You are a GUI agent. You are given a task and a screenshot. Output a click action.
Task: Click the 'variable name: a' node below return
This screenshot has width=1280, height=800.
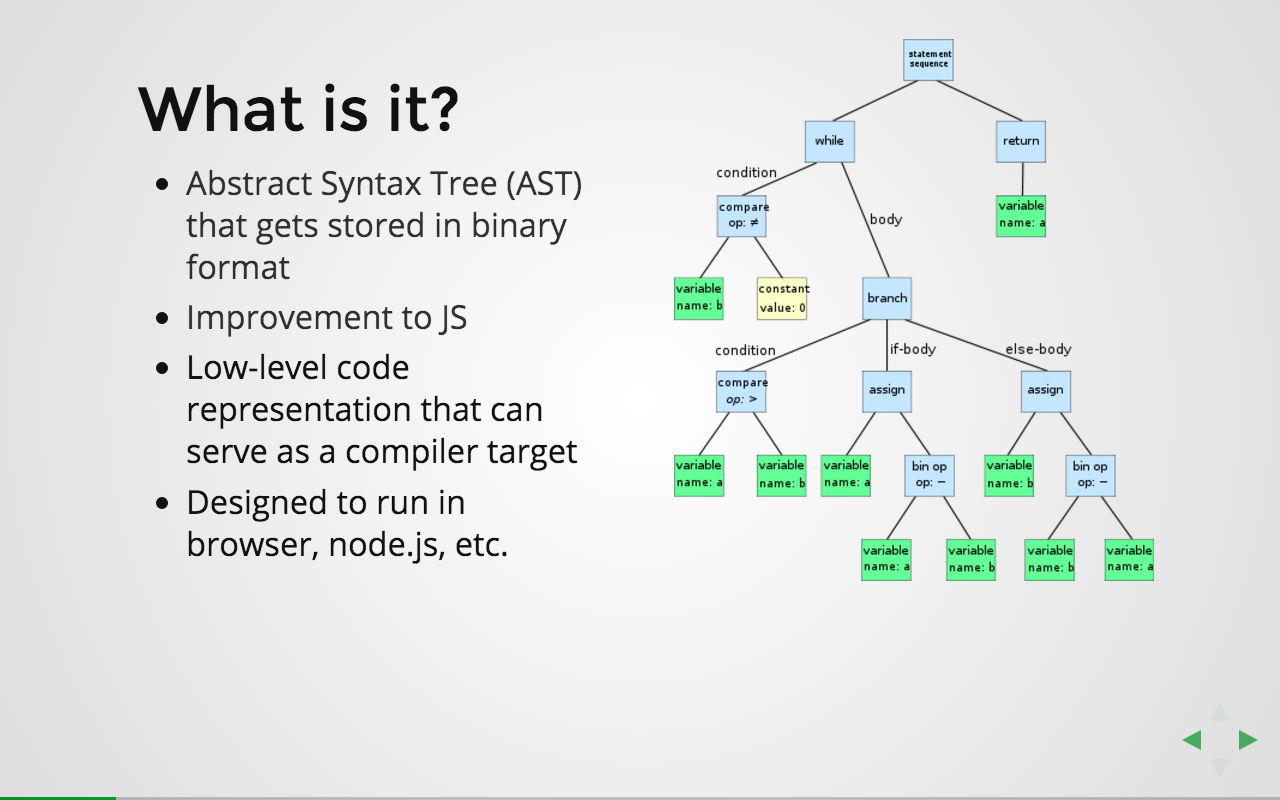tap(1021, 215)
